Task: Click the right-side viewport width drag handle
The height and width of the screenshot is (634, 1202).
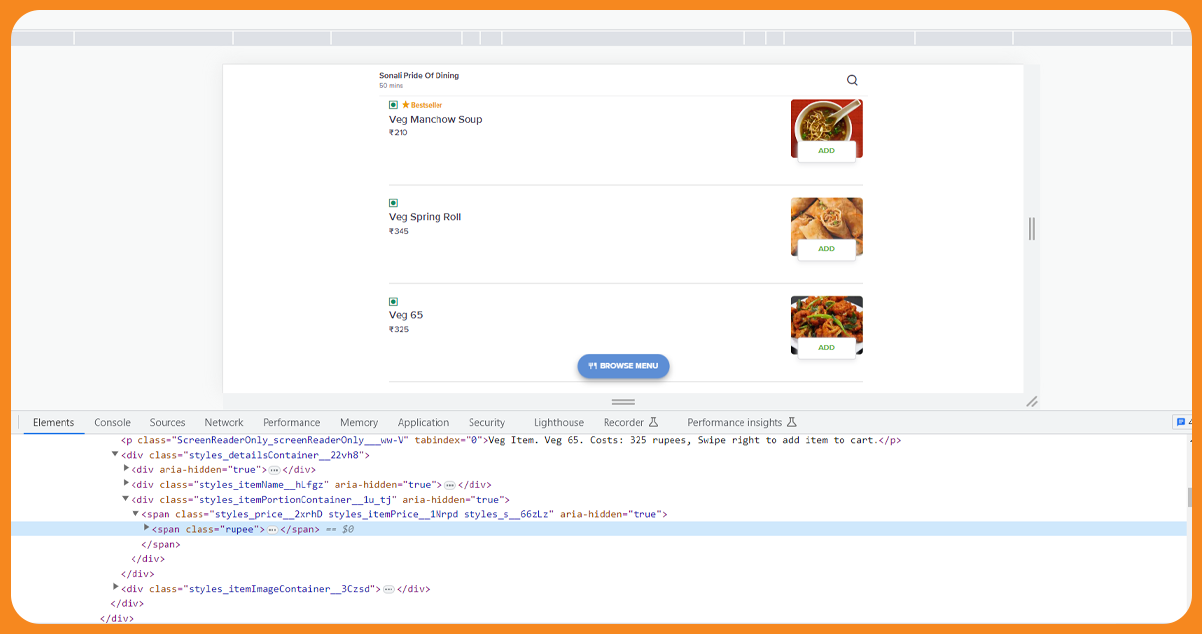Action: point(1031,229)
